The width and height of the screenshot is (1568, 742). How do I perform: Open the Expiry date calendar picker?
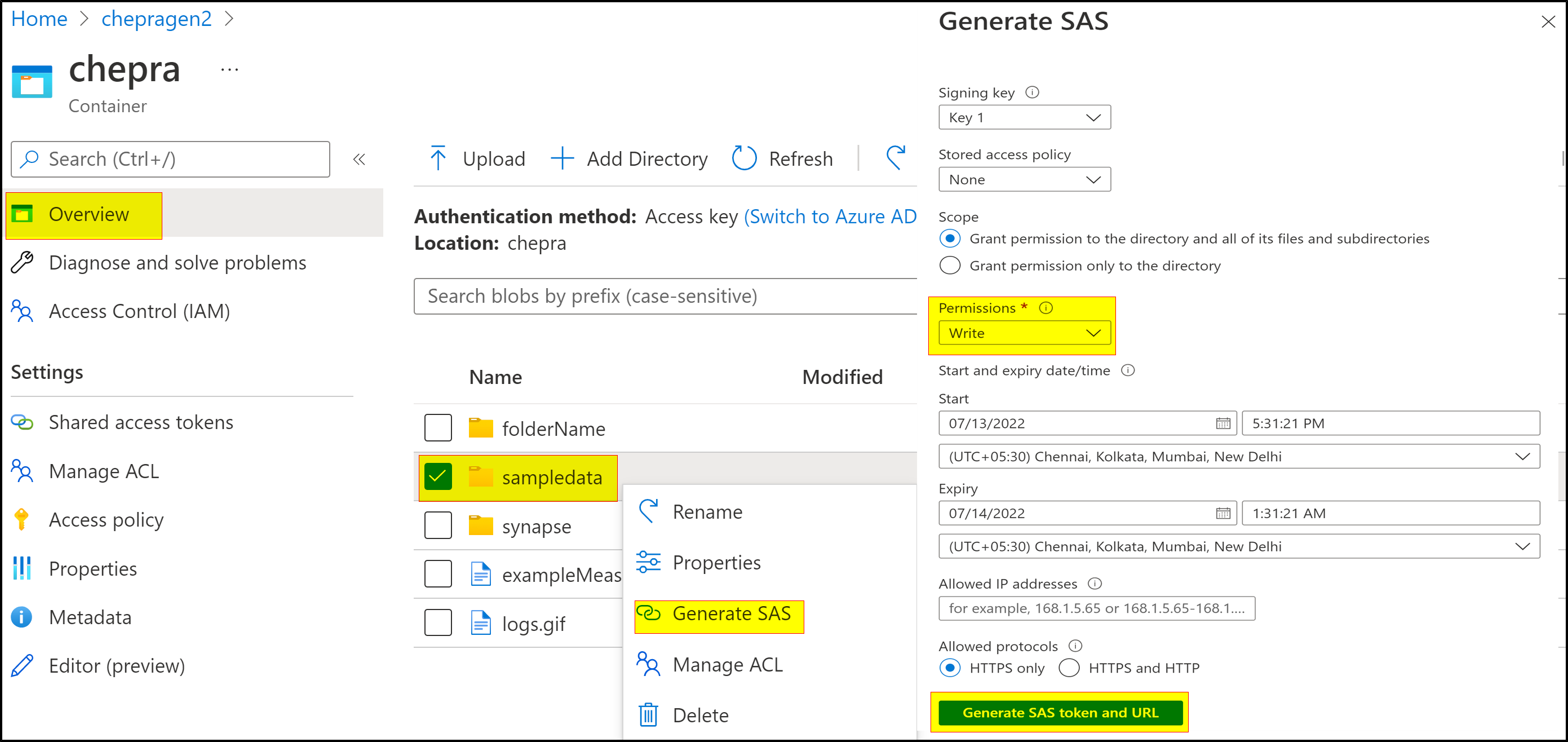coord(1223,514)
